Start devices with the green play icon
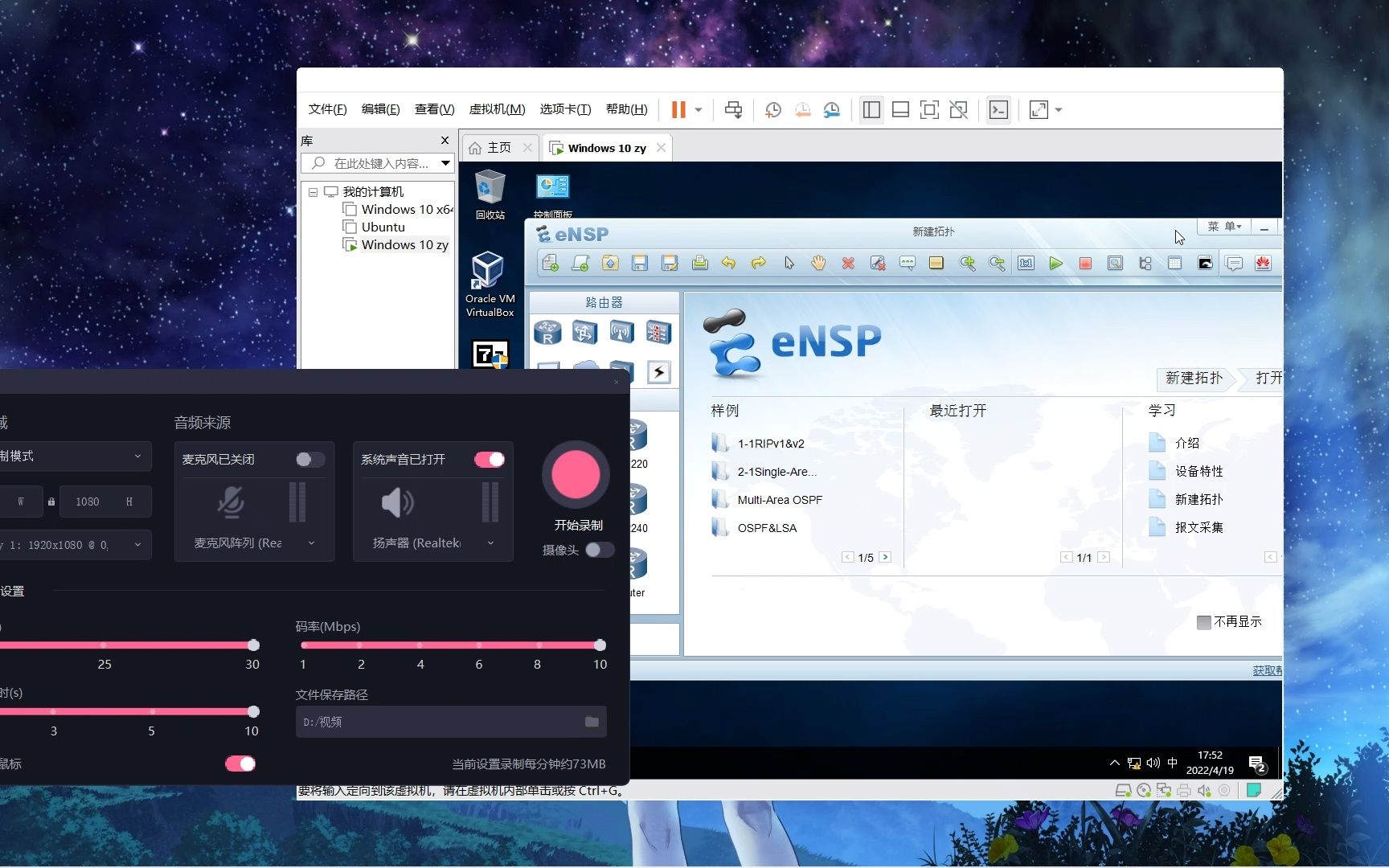 pyautogui.click(x=1056, y=263)
